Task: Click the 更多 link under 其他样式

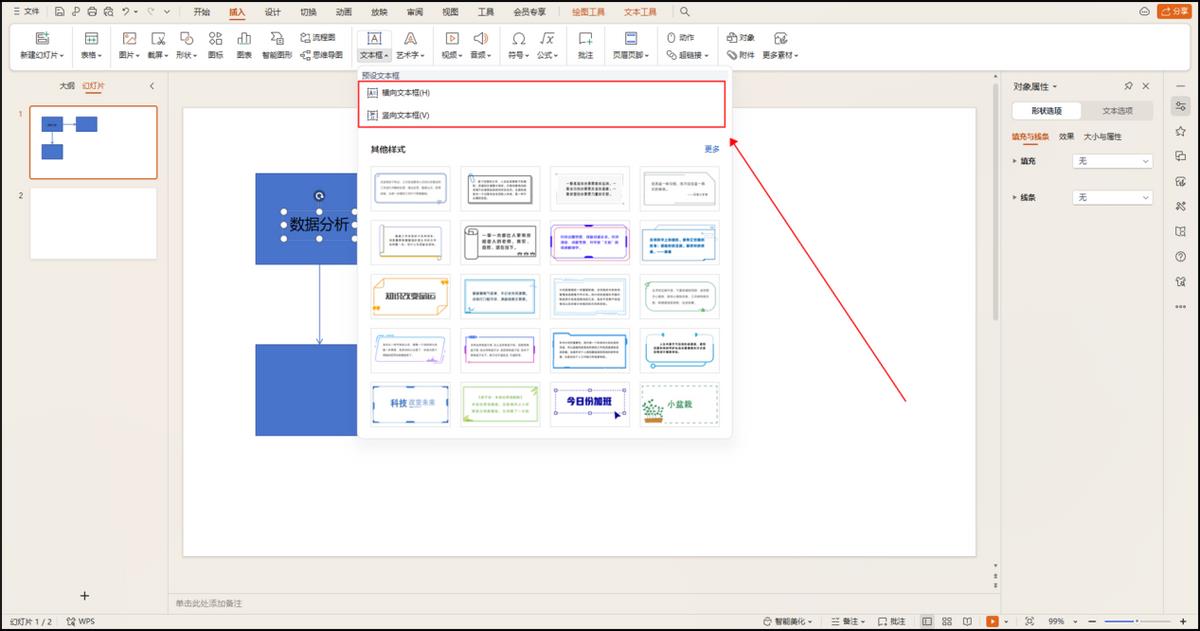Action: (711, 149)
